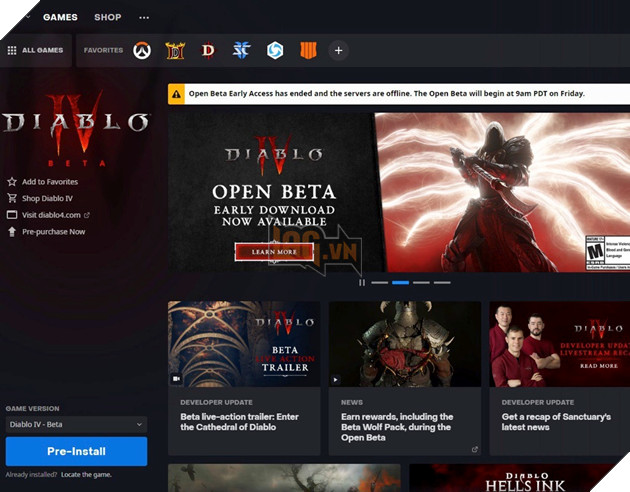
Task: Click the upgrade arrow icon beside Pre-purchase Now
Action: coord(12,231)
